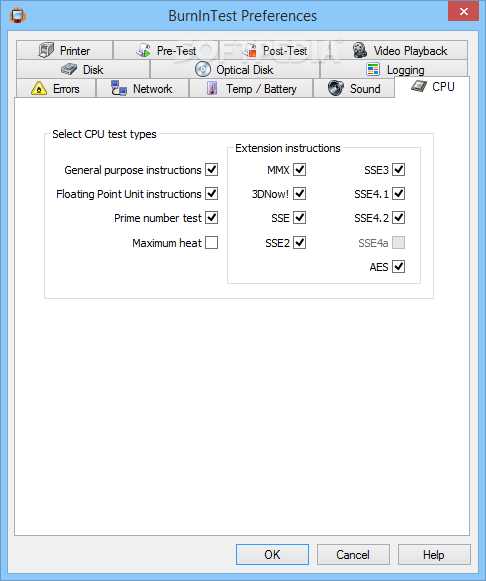Click the hard drive Disk icon
The image size is (486, 581).
69,69
